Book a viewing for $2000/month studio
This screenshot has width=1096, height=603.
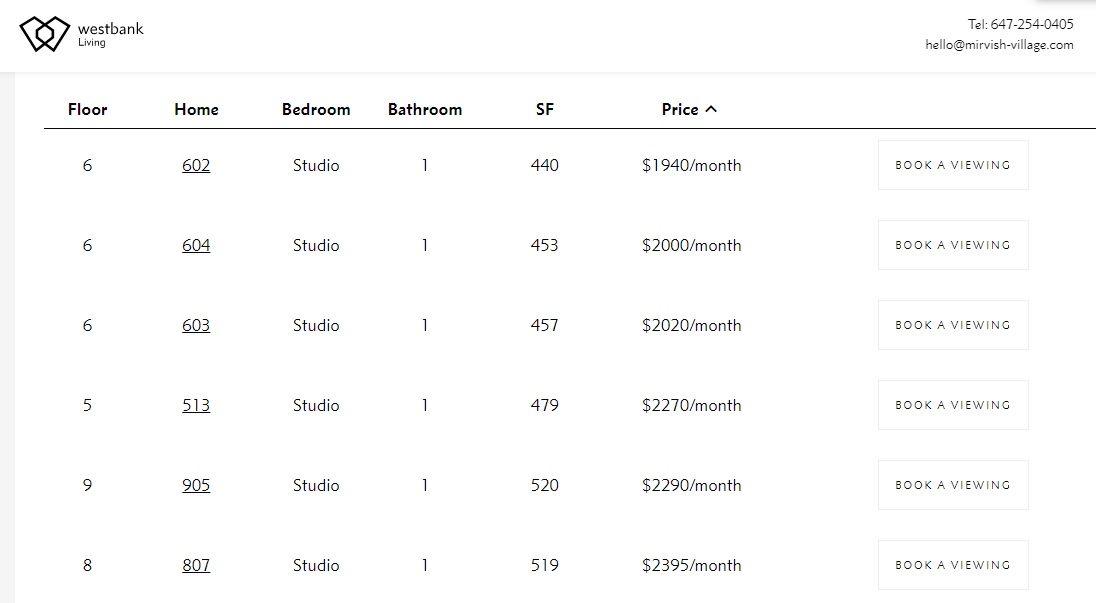(953, 245)
